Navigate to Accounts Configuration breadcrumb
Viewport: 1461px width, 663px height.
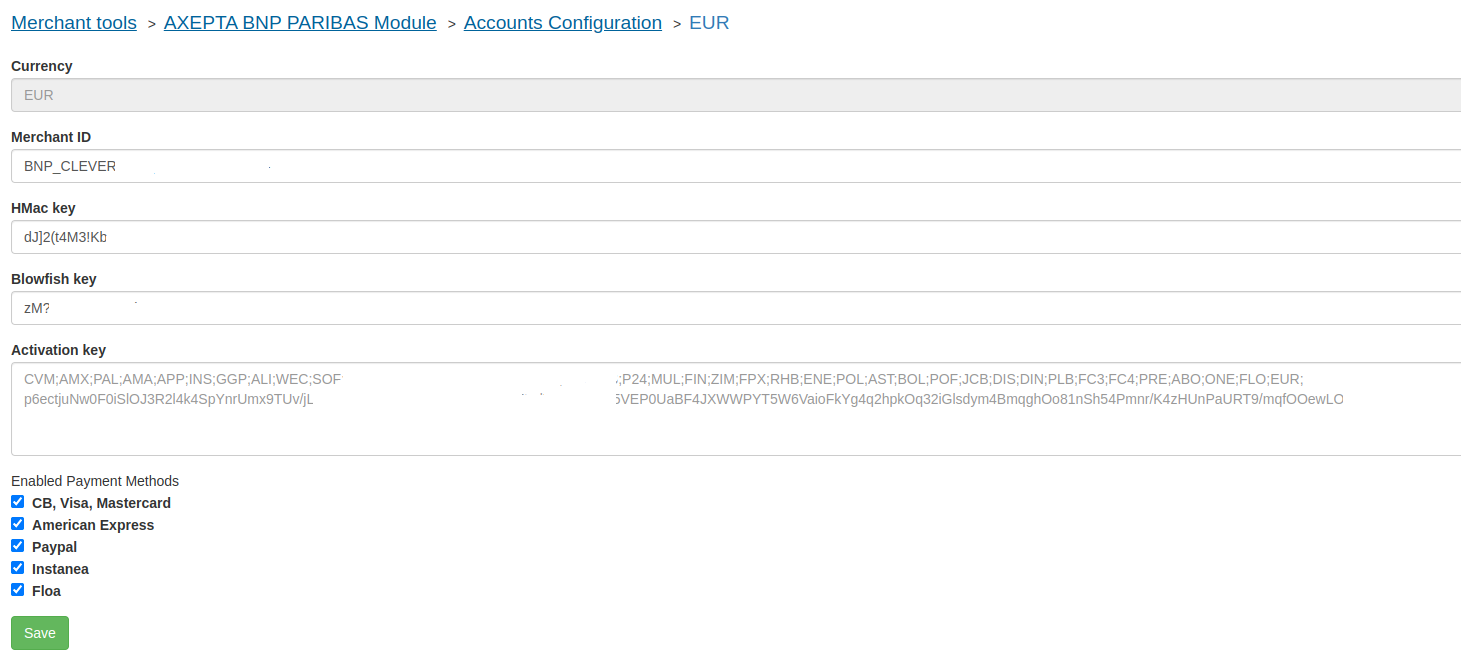(562, 23)
